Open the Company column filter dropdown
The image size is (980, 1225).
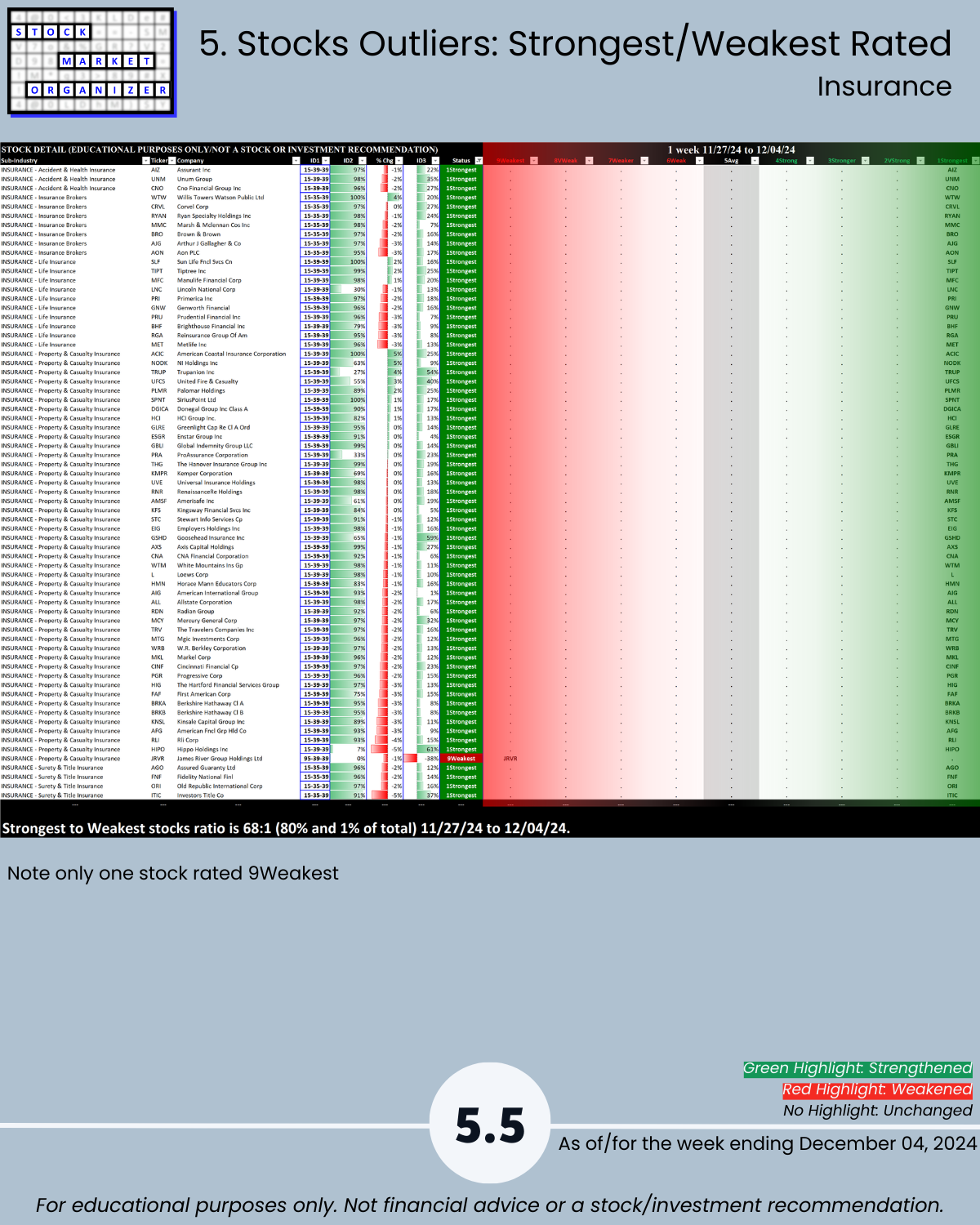pyautogui.click(x=296, y=161)
